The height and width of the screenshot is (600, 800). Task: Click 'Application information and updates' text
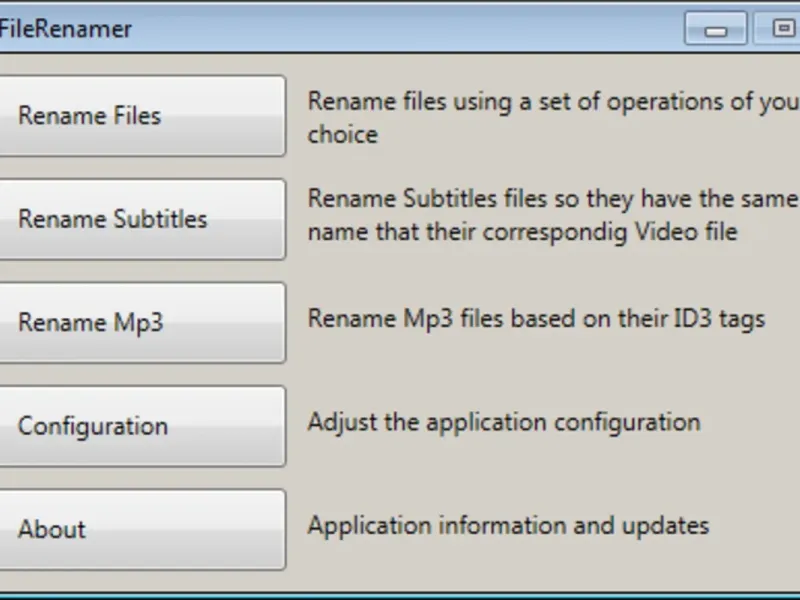point(508,525)
